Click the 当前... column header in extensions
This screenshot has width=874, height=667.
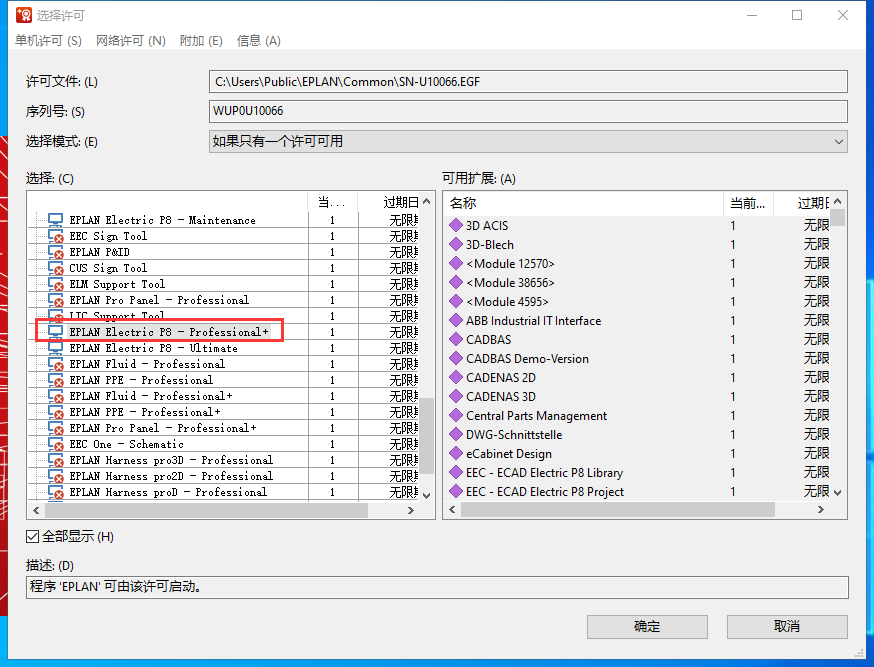point(749,203)
